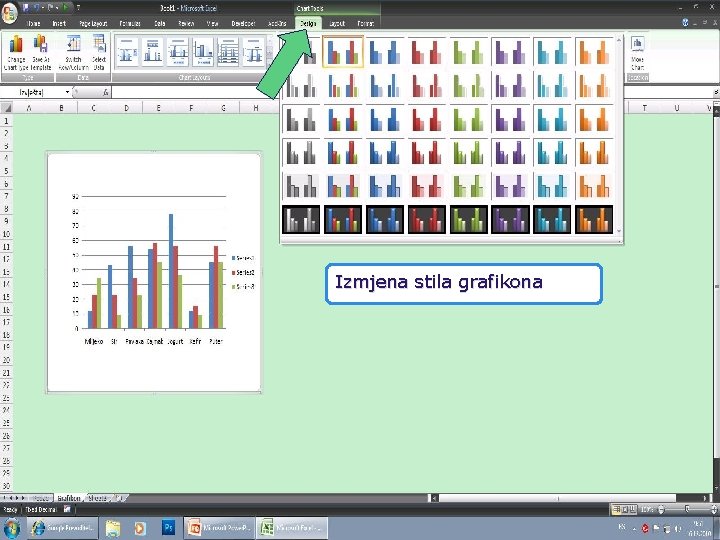The image size is (720, 540).
Task: Click the zoom slider handle
Action: pos(686,509)
